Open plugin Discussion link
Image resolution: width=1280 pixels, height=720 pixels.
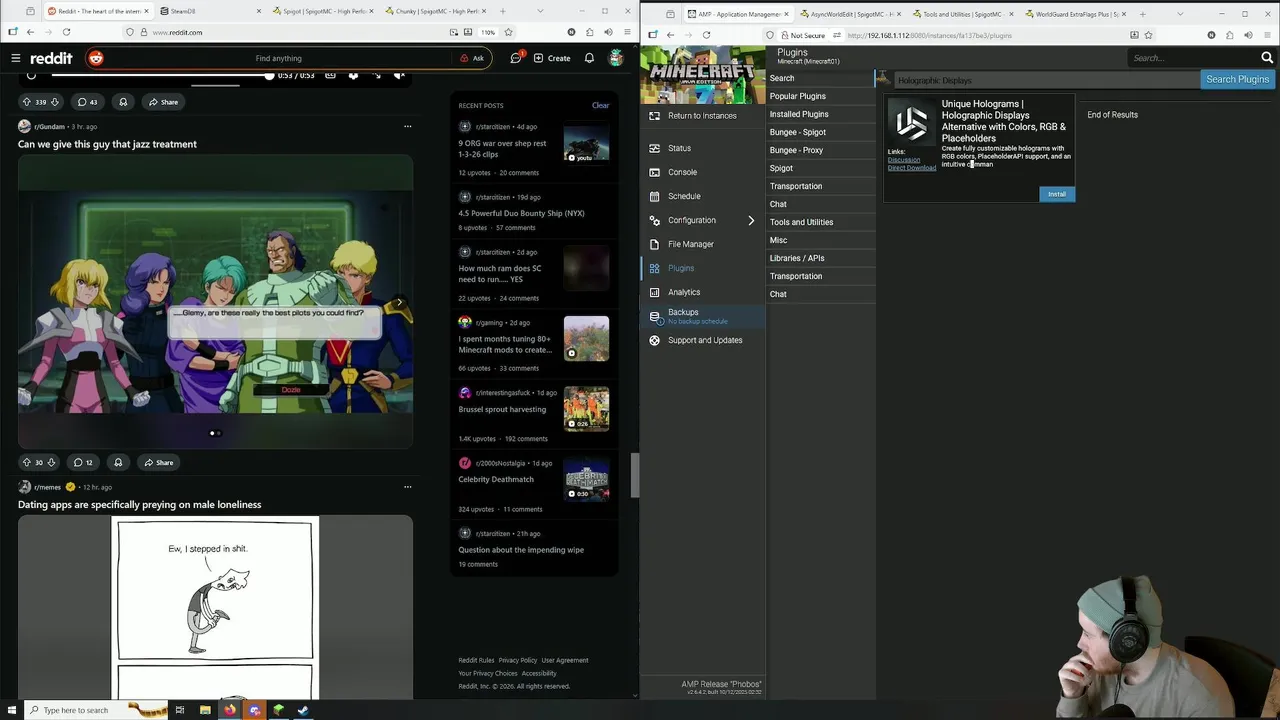click(x=904, y=160)
